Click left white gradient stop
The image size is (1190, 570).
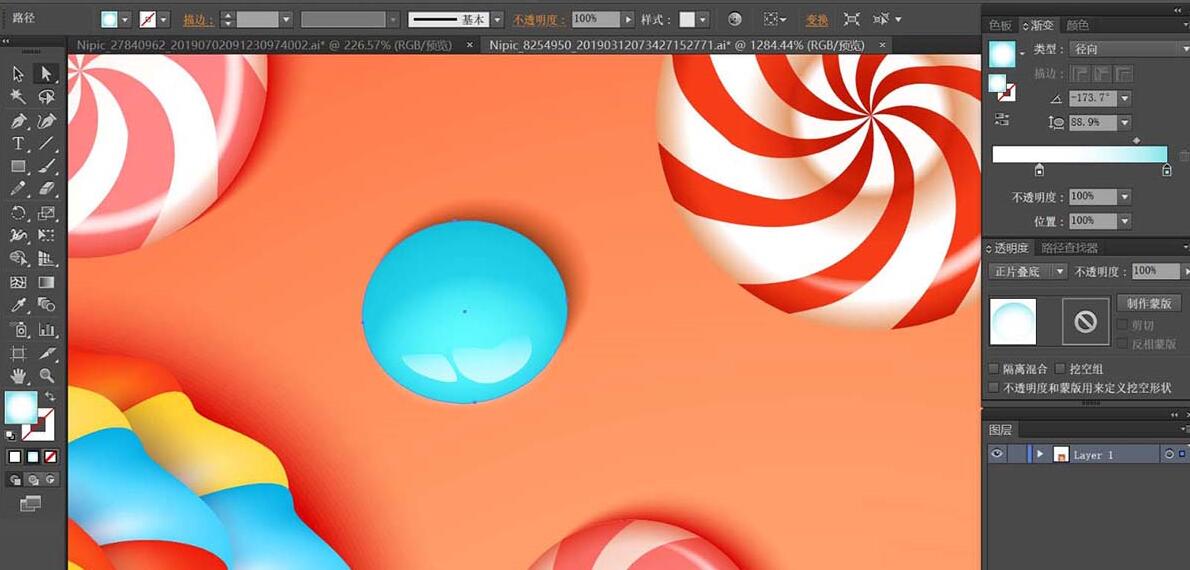1039,170
